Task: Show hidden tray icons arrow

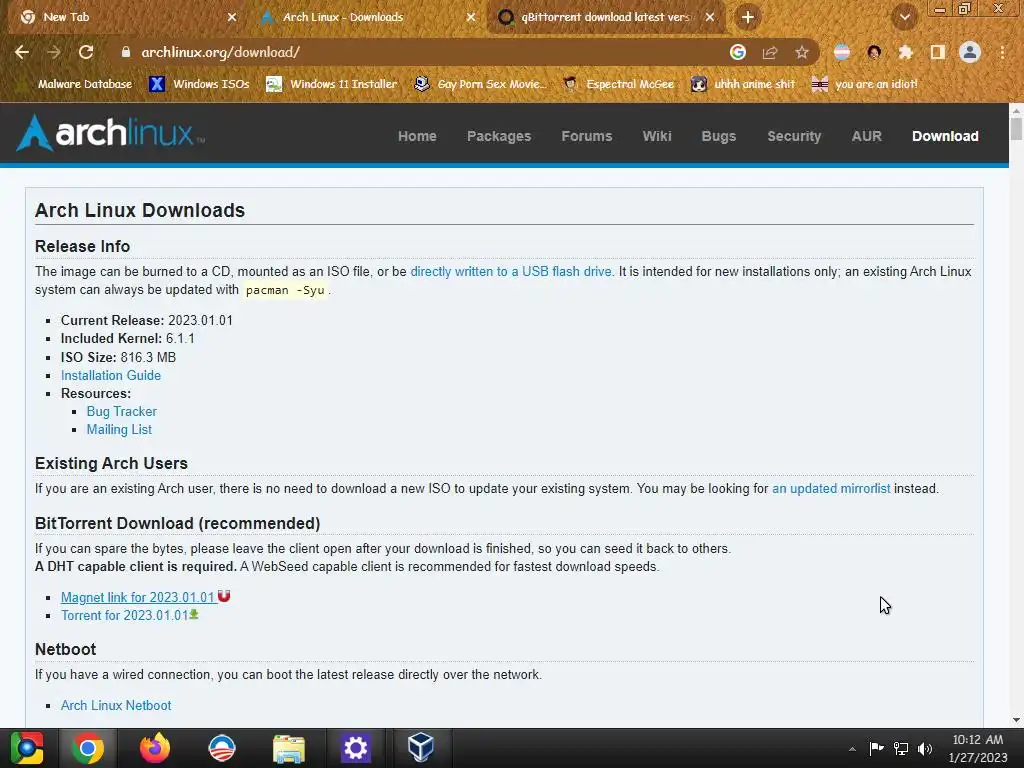Action: [x=852, y=749]
